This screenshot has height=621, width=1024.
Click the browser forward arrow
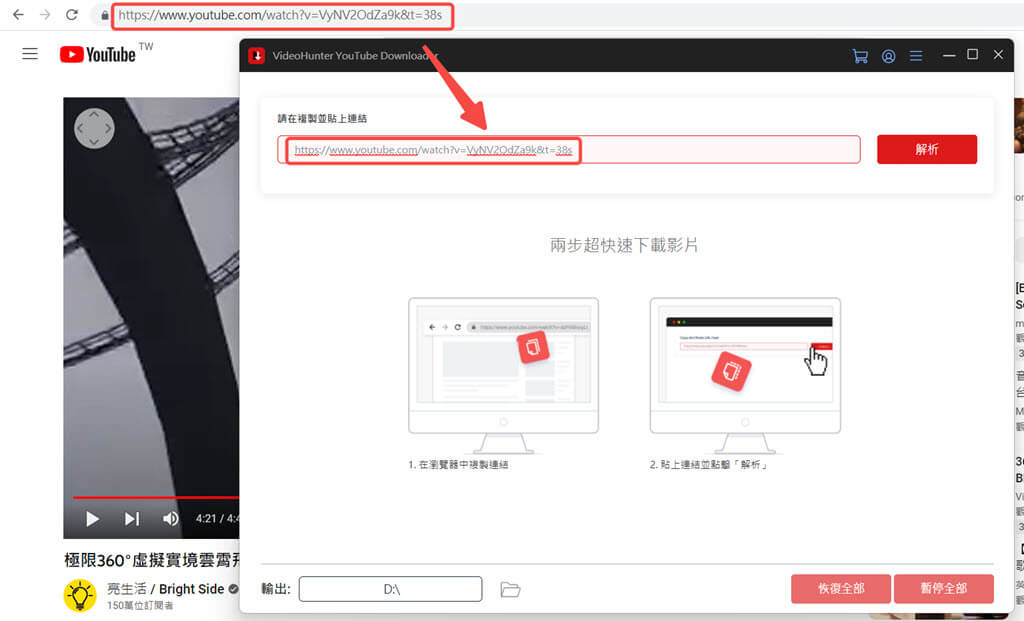coord(44,14)
